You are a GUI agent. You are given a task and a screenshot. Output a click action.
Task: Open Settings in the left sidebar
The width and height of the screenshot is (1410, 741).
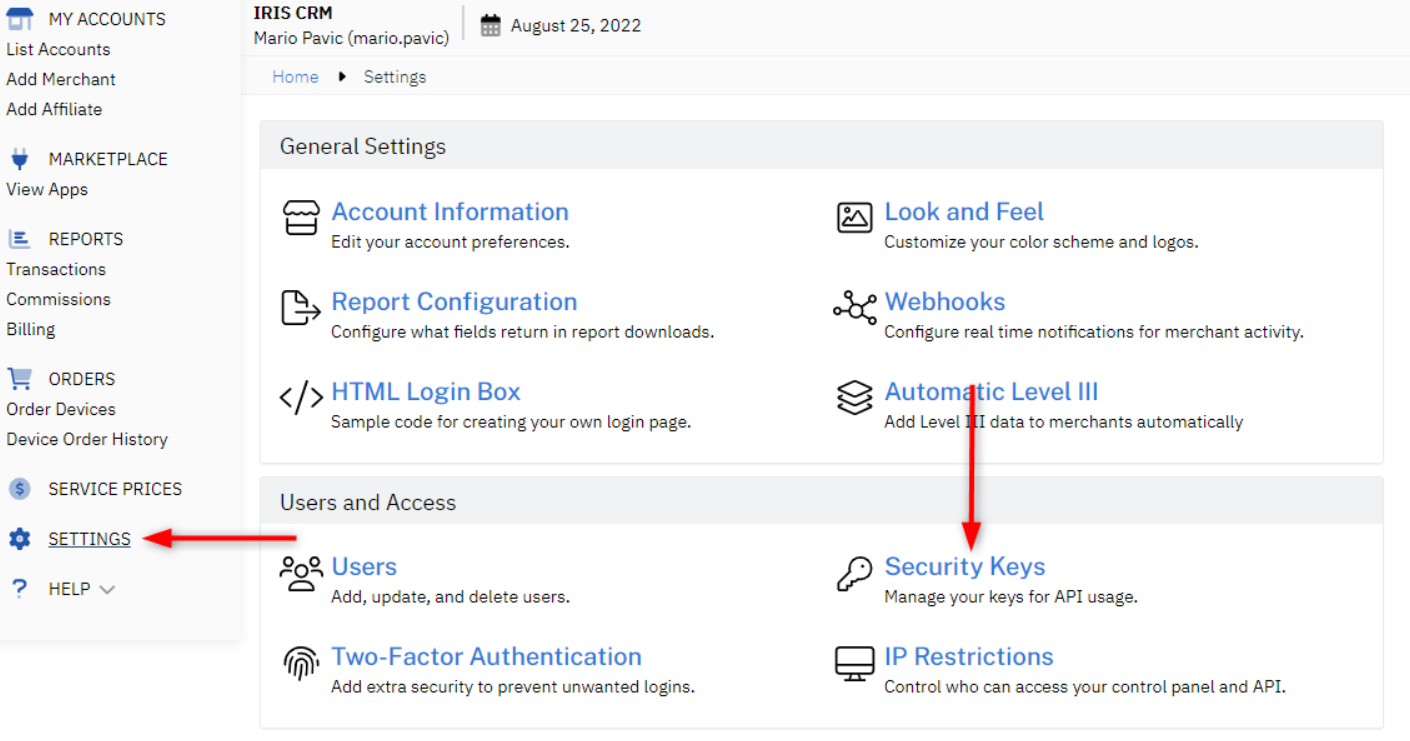[89, 539]
